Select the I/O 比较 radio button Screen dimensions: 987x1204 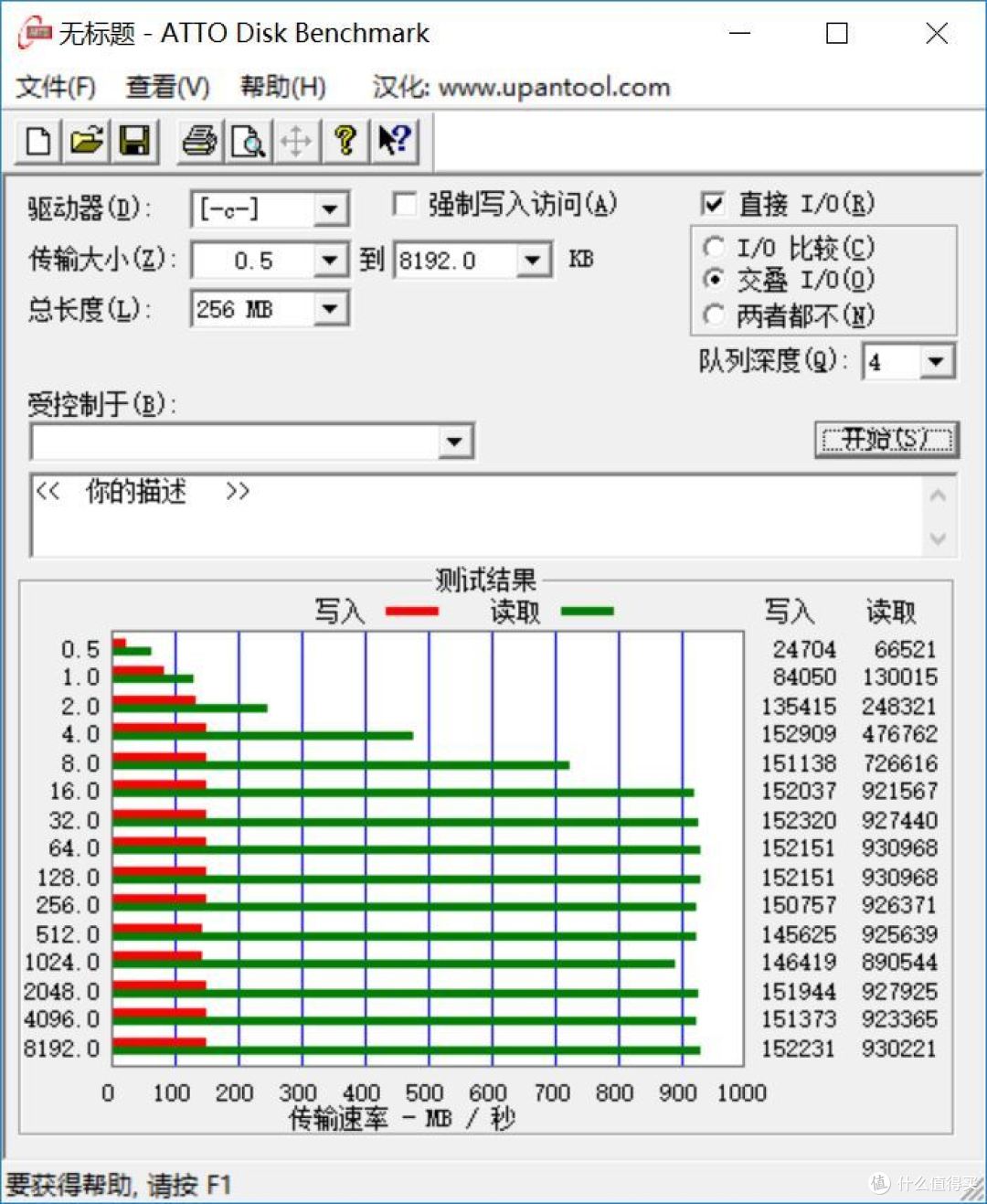(x=714, y=248)
